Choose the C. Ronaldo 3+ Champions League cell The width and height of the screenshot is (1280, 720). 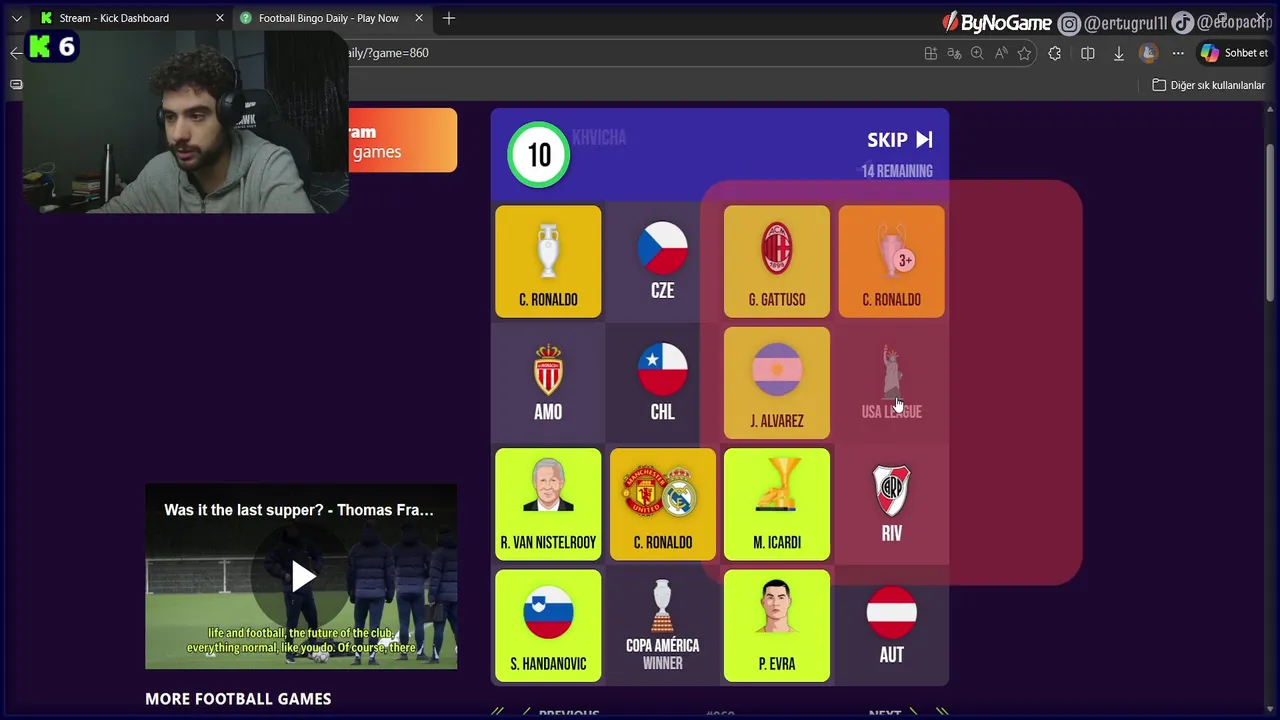click(891, 262)
